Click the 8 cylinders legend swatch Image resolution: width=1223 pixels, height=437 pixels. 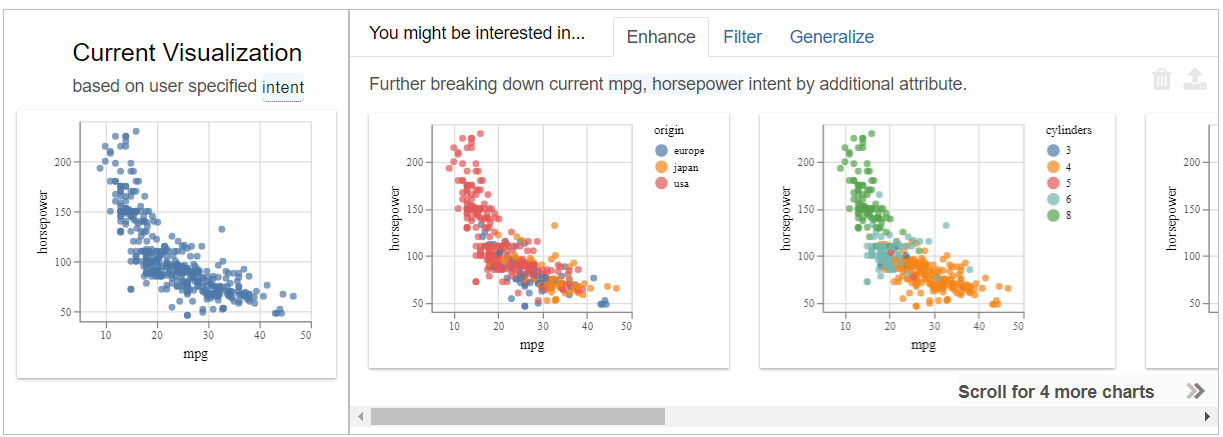click(1052, 215)
